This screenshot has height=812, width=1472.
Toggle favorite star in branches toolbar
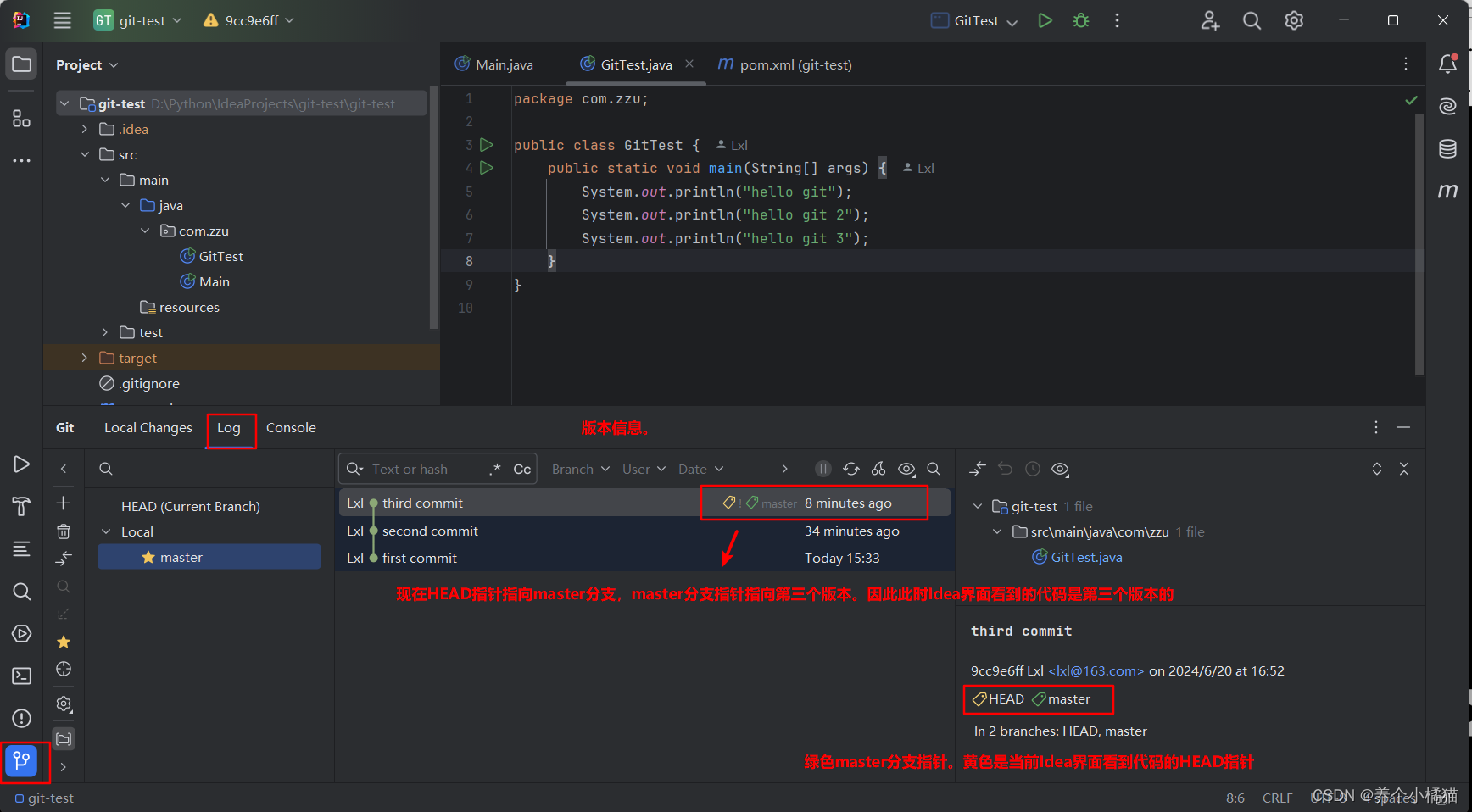(63, 642)
